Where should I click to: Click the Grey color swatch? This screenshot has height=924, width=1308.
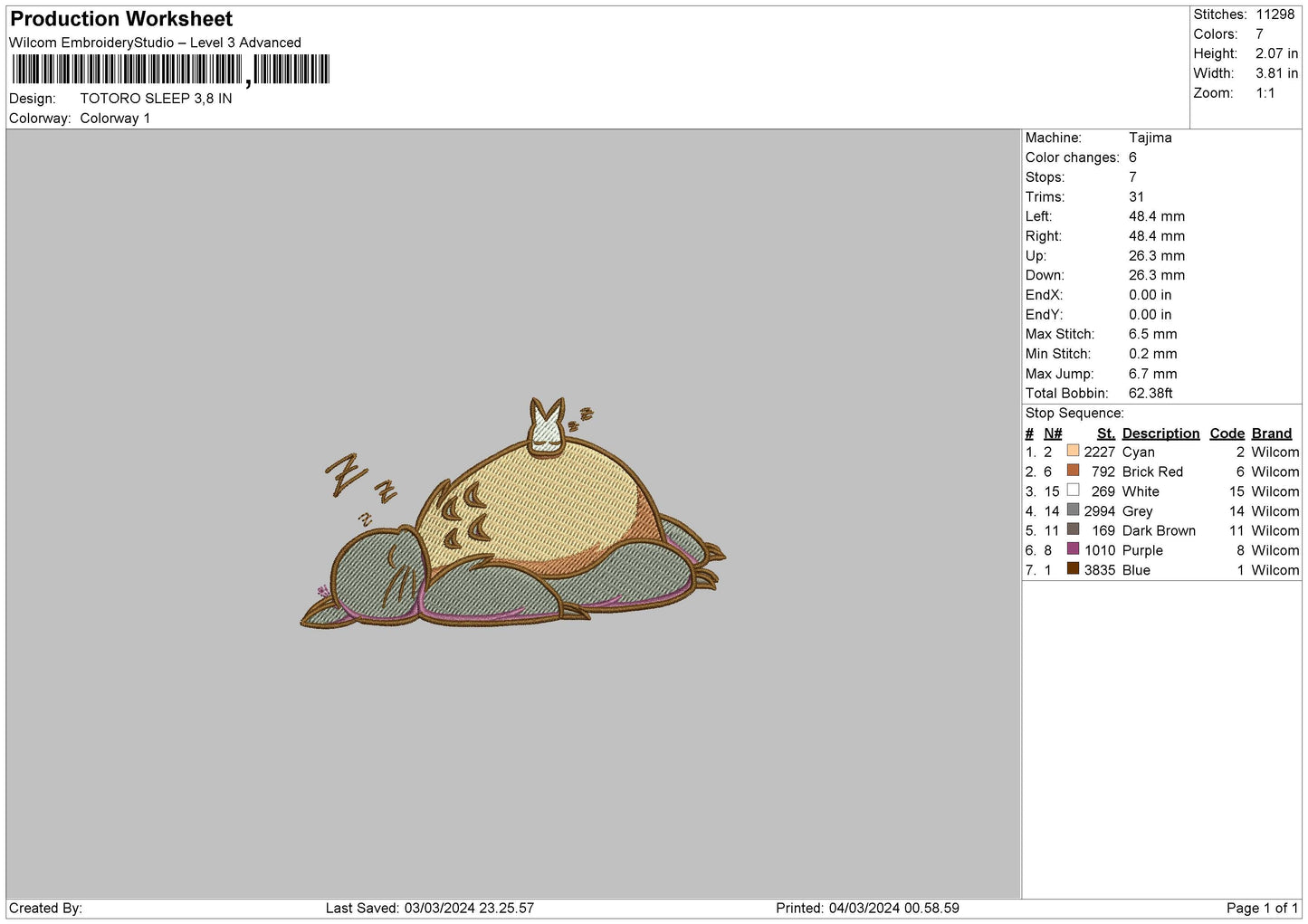coord(1073,510)
